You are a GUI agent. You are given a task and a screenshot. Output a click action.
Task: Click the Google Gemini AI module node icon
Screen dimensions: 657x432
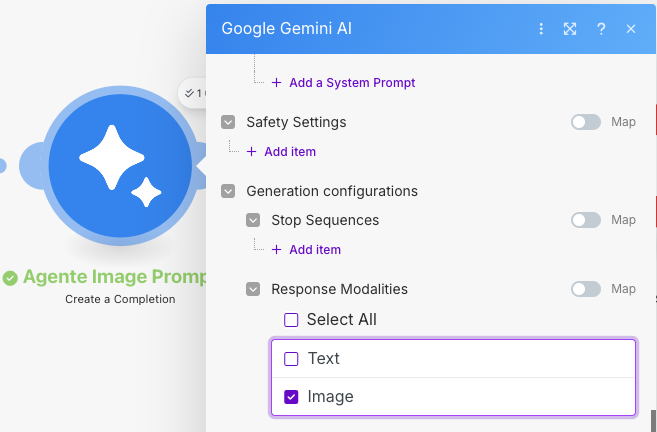(120, 164)
